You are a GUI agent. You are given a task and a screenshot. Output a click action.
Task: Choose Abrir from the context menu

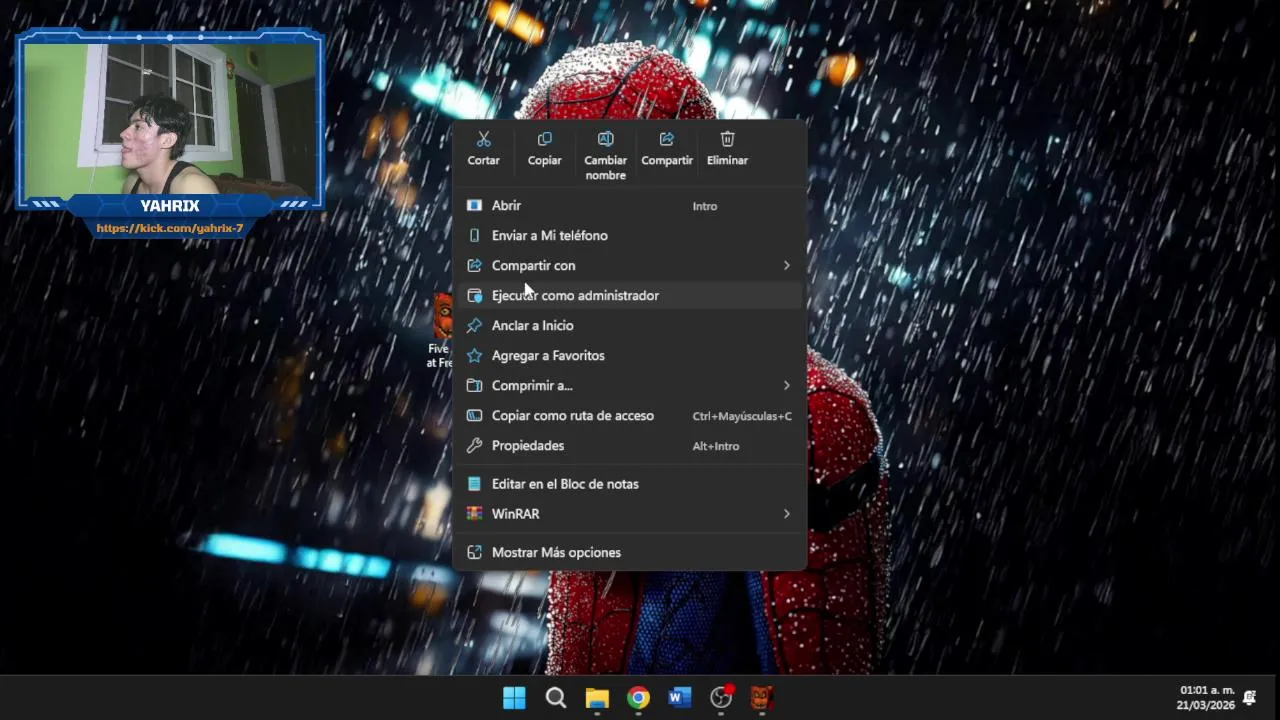630,206
